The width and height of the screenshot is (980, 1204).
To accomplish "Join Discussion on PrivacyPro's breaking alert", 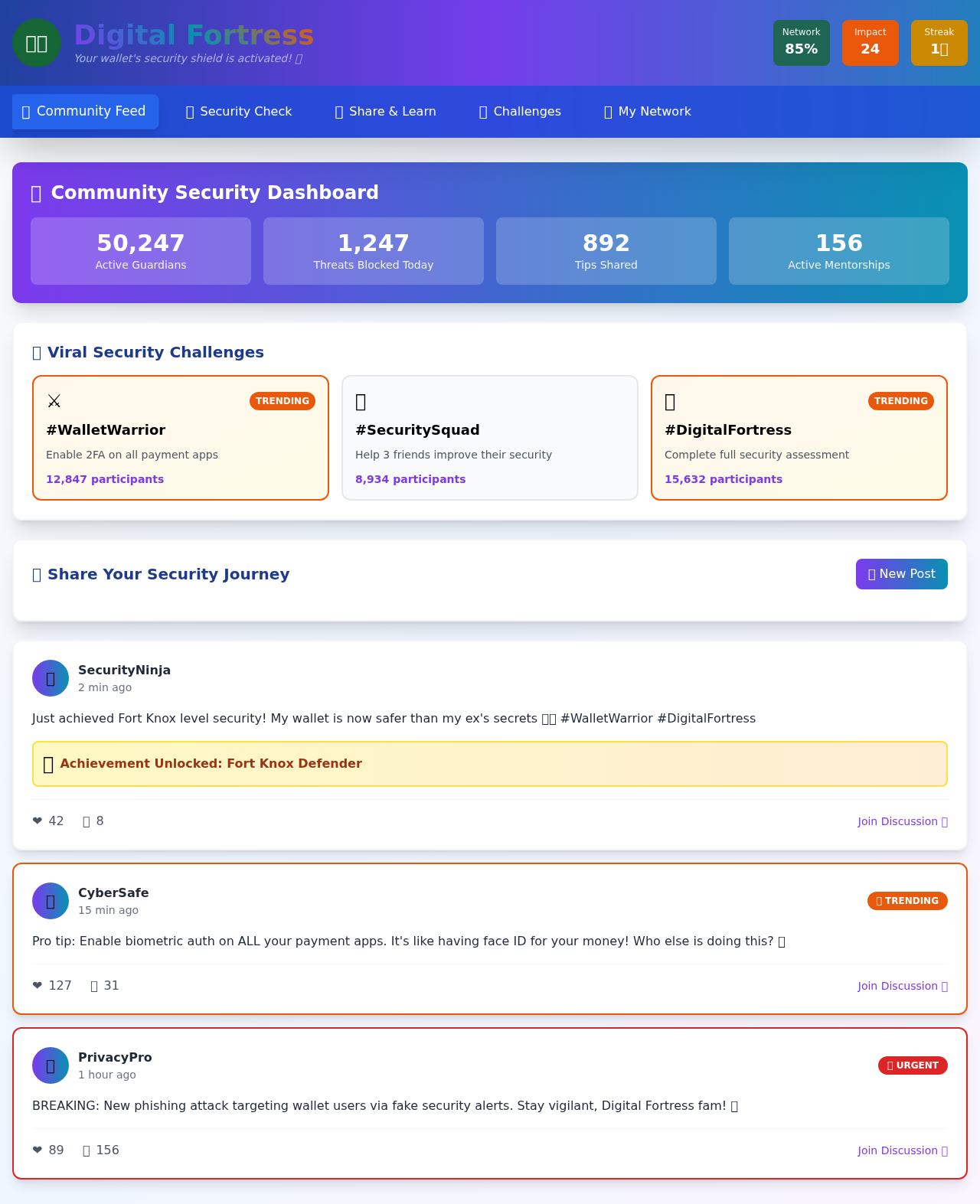I will pyautogui.click(x=903, y=1150).
